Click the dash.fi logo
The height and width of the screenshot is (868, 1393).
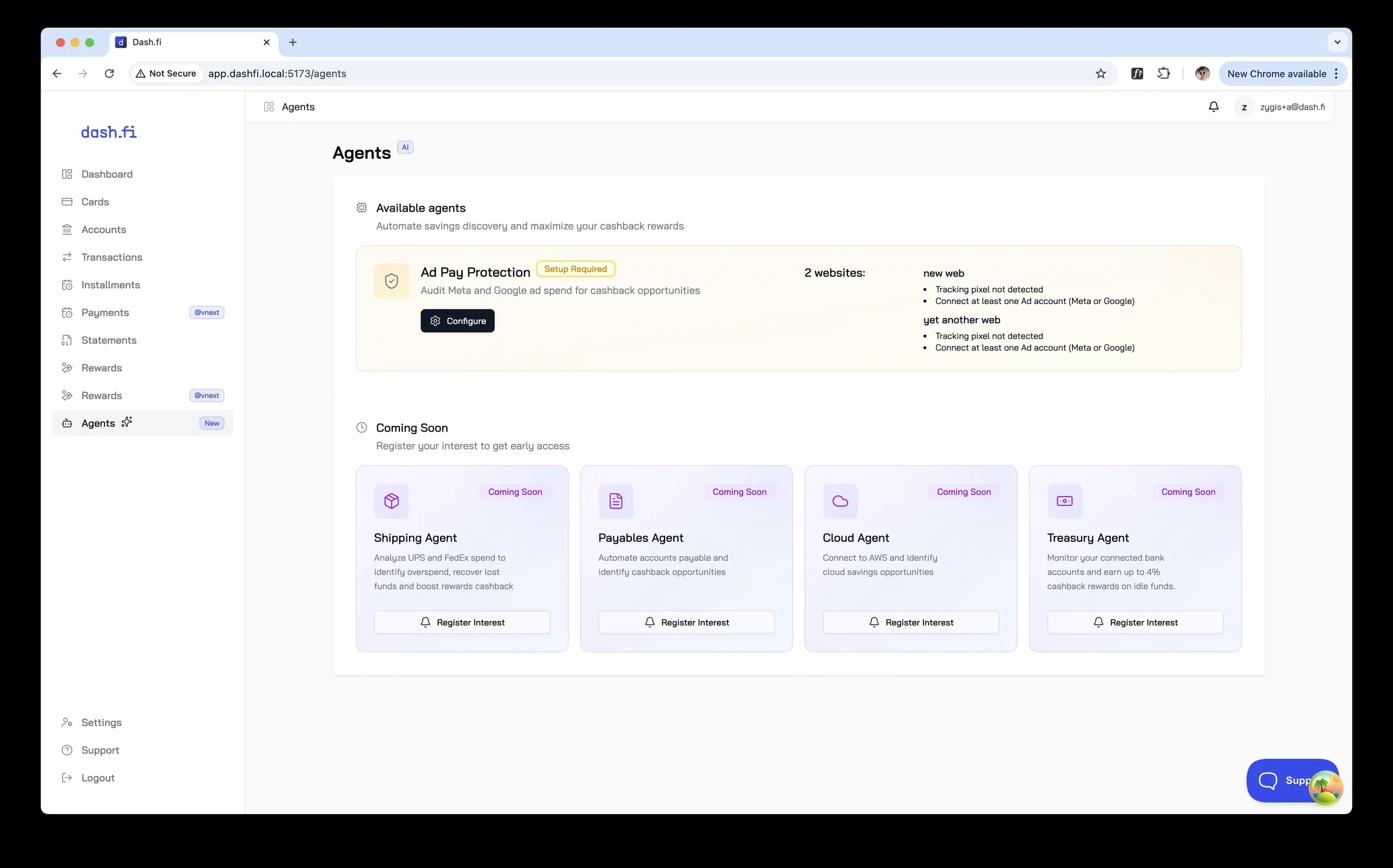109,132
